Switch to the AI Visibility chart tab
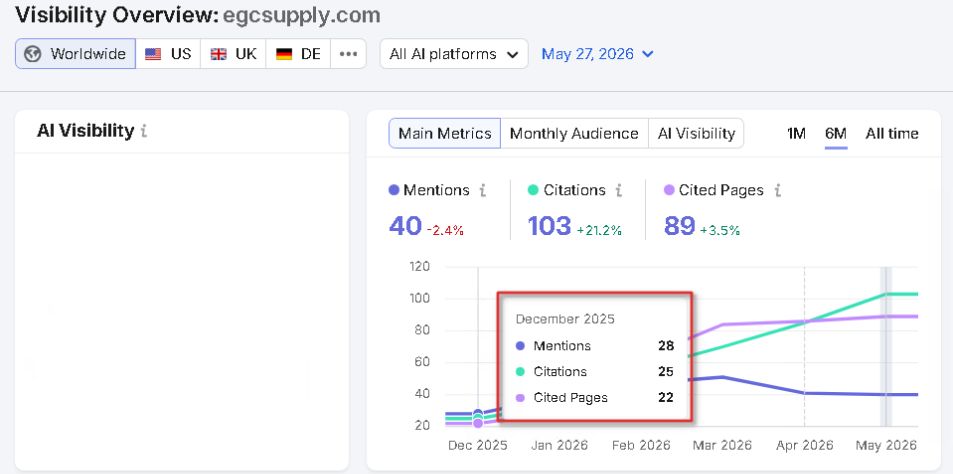 [x=697, y=134]
